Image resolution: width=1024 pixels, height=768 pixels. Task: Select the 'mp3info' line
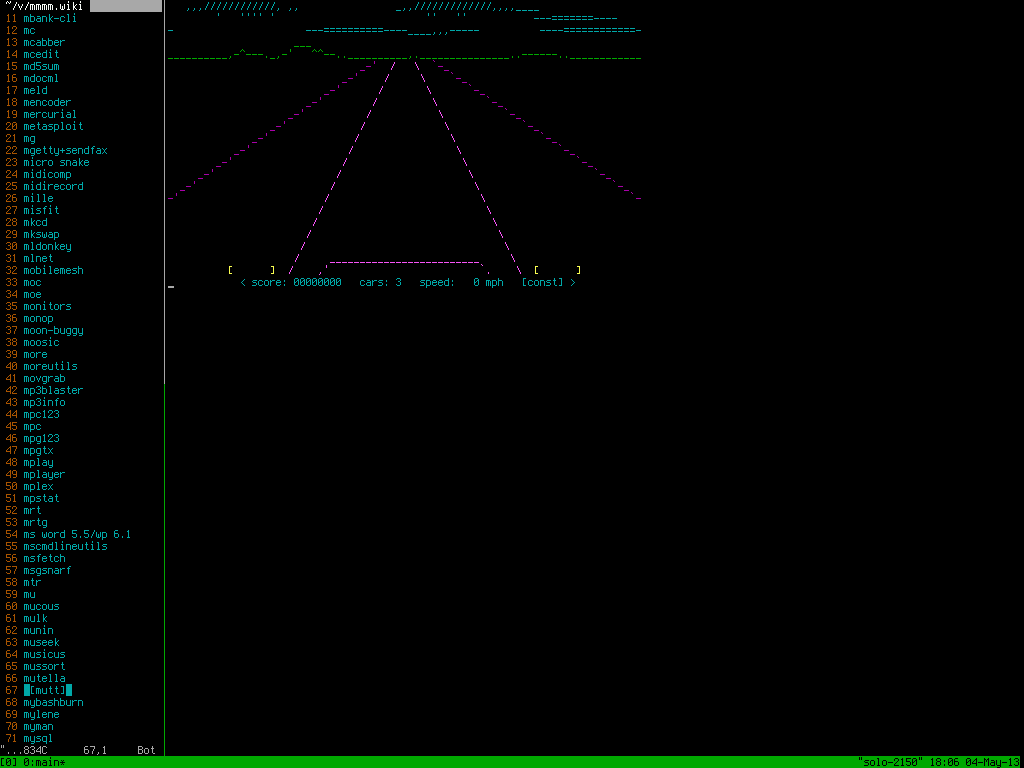44,402
